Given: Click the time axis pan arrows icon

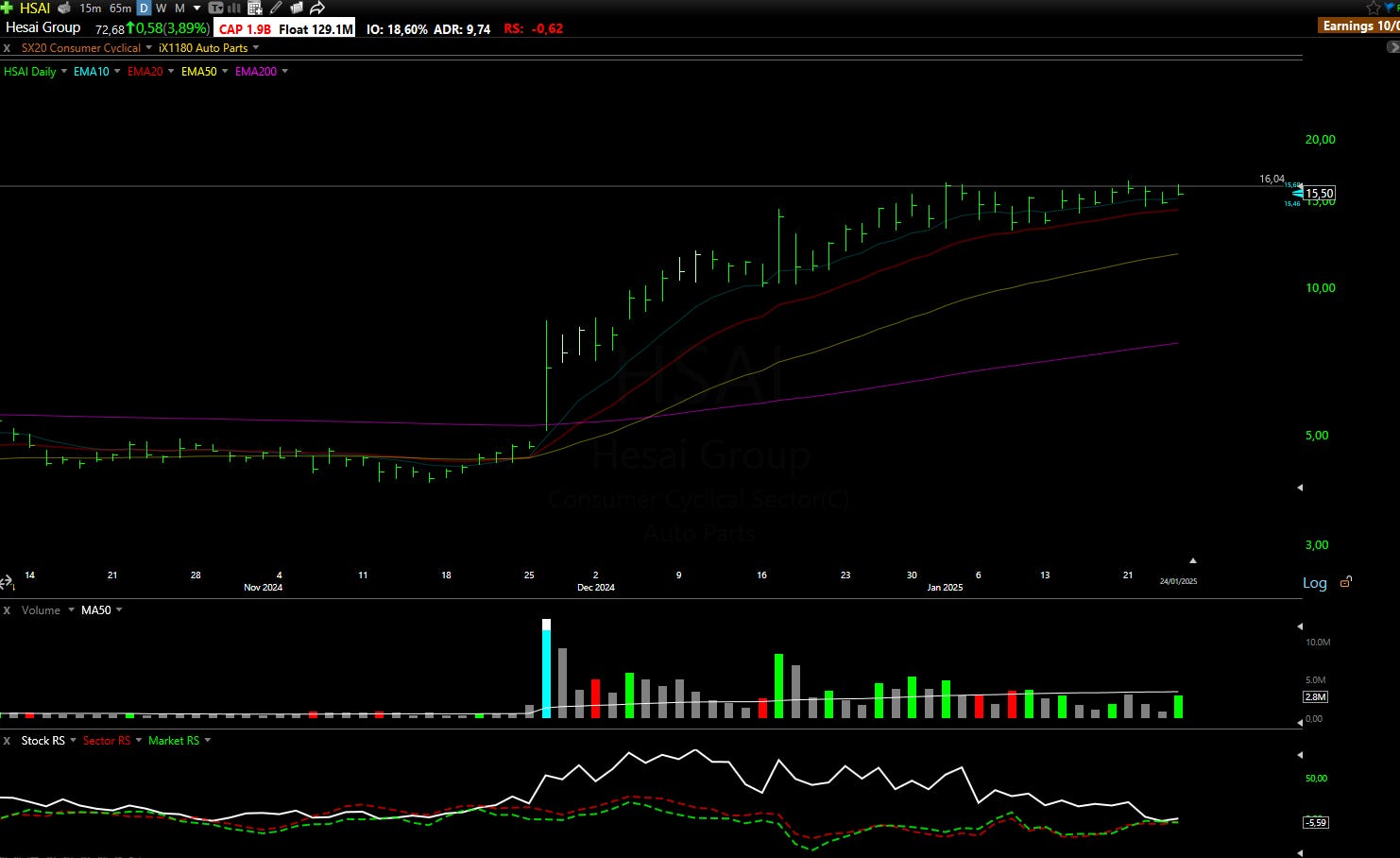Looking at the screenshot, I should click(6, 582).
